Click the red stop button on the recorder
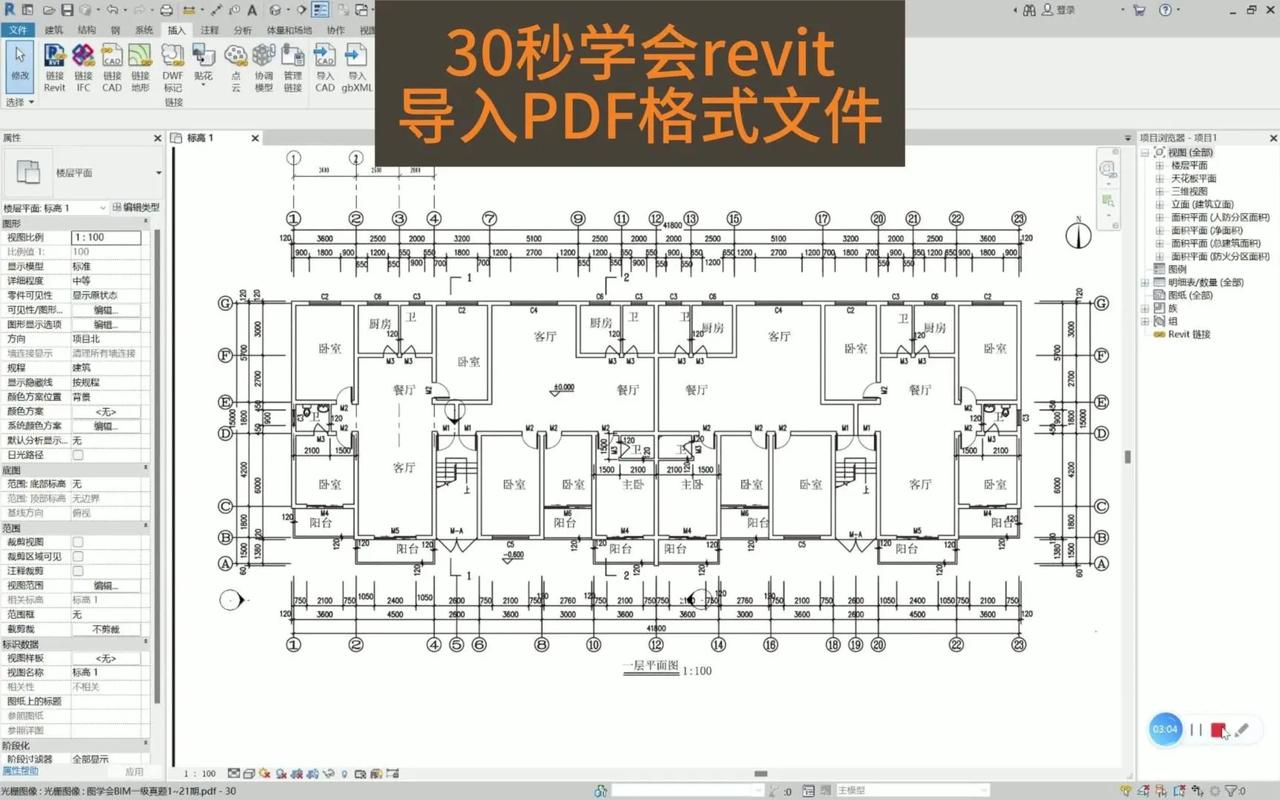 1218,730
